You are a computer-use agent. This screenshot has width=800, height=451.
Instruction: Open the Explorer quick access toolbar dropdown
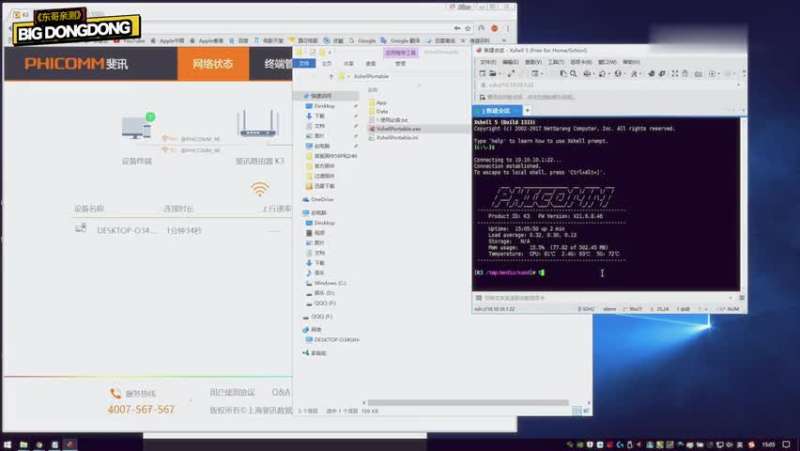(x=330, y=52)
